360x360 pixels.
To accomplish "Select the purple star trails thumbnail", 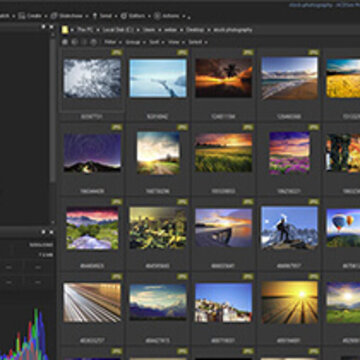I will [x=92, y=153].
